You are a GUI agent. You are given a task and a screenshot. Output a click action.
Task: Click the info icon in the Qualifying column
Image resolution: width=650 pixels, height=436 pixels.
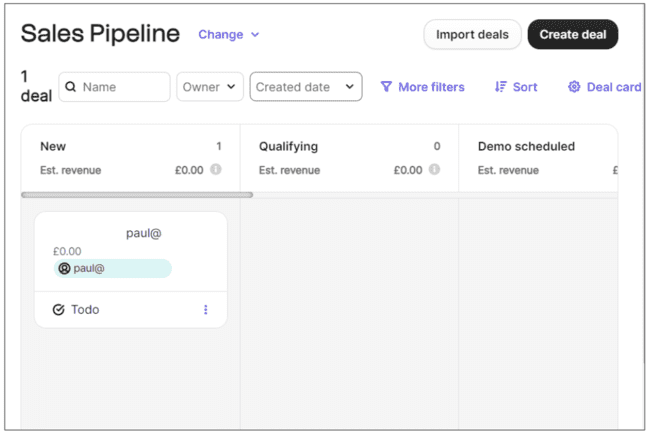tap(434, 170)
